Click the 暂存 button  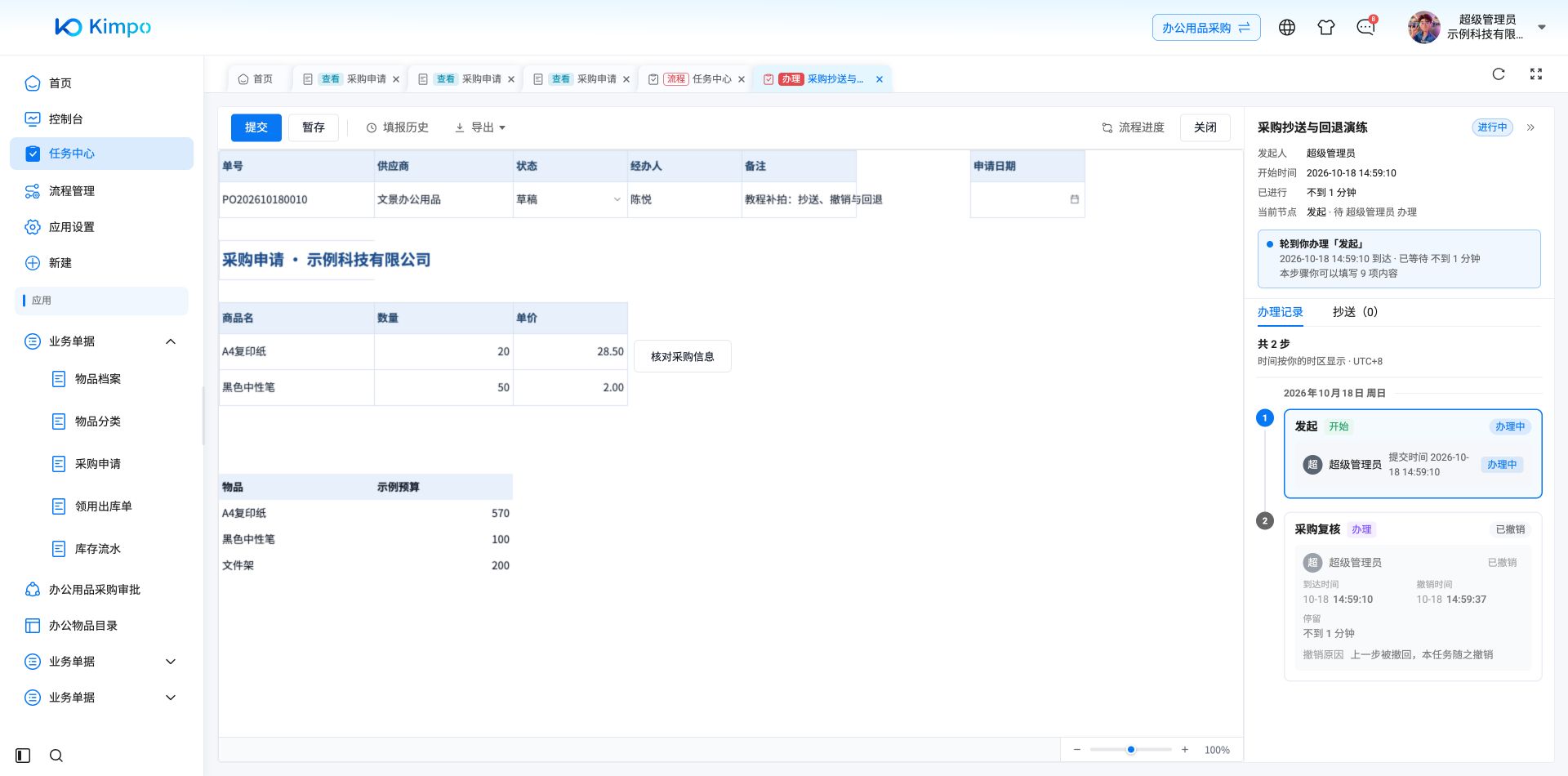(x=314, y=127)
